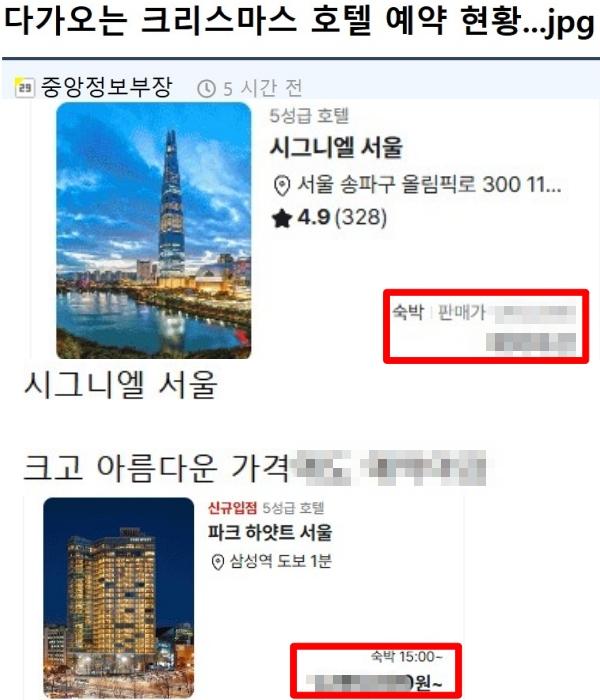Image resolution: width=600 pixels, height=700 pixels.
Task: Open the 파크 하얏트 서울 building photo
Action: tap(119, 598)
